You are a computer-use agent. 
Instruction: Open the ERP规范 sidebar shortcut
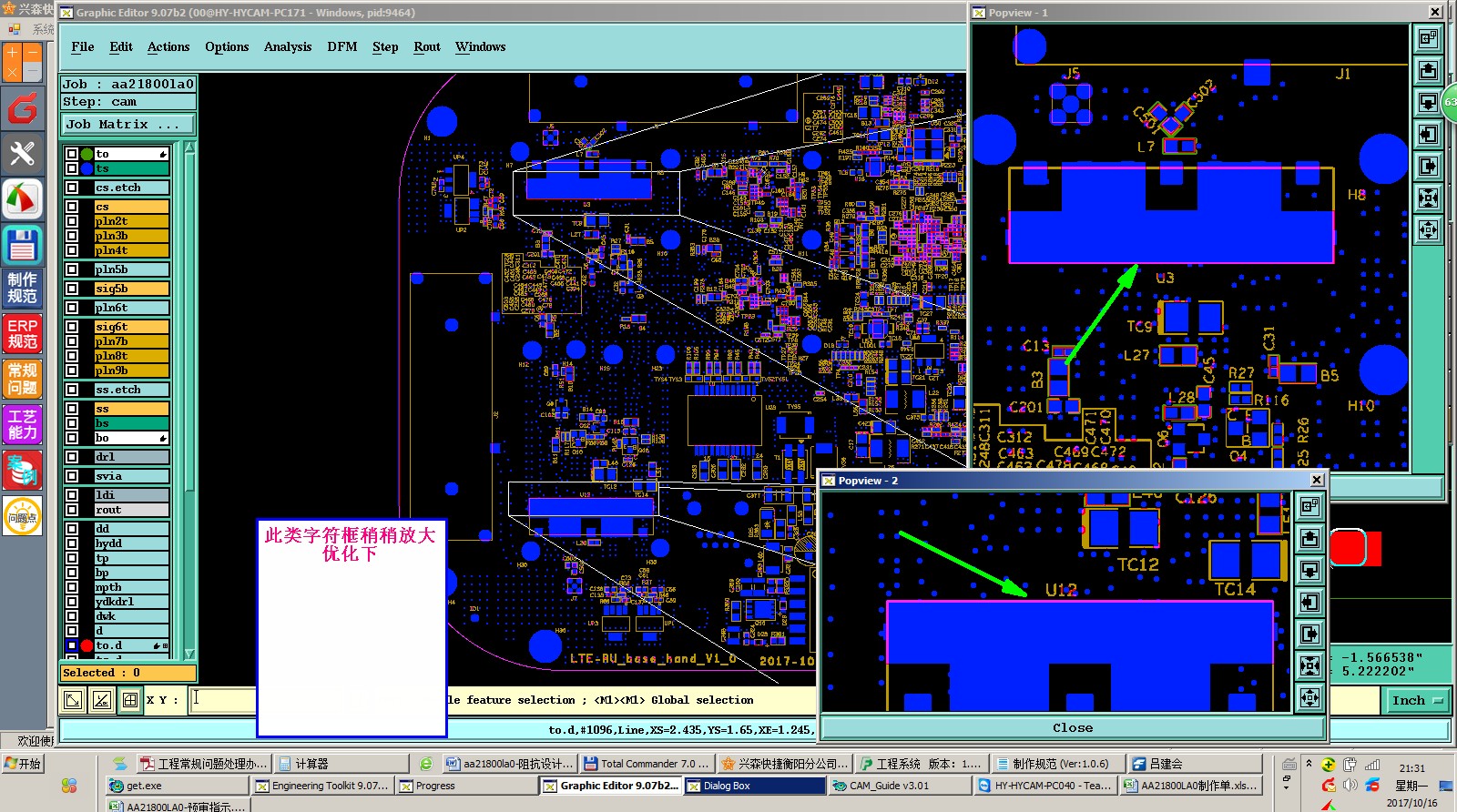22,334
